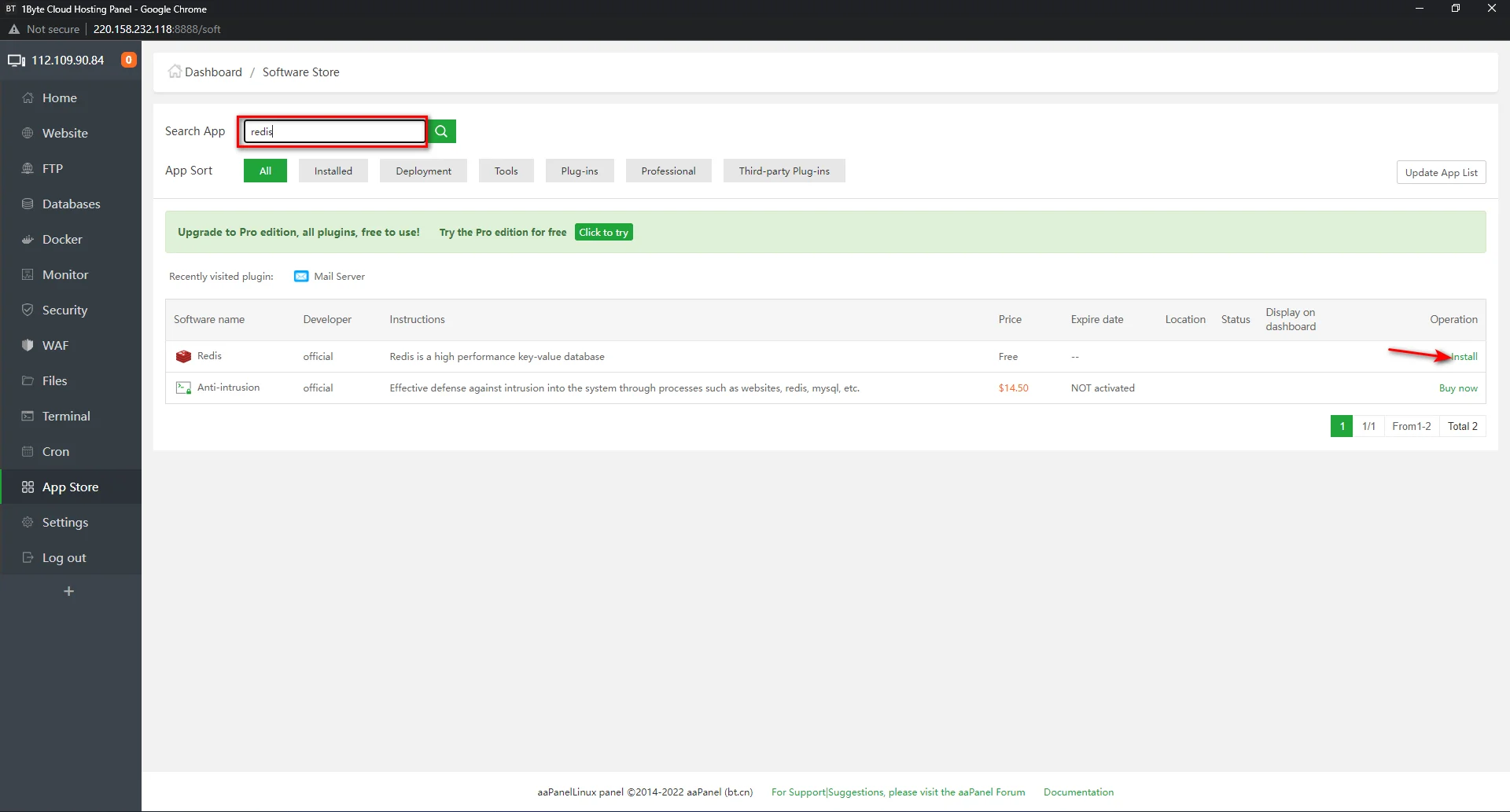Select the Deployment filter tab
This screenshot has width=1510, height=812.
[x=423, y=171]
